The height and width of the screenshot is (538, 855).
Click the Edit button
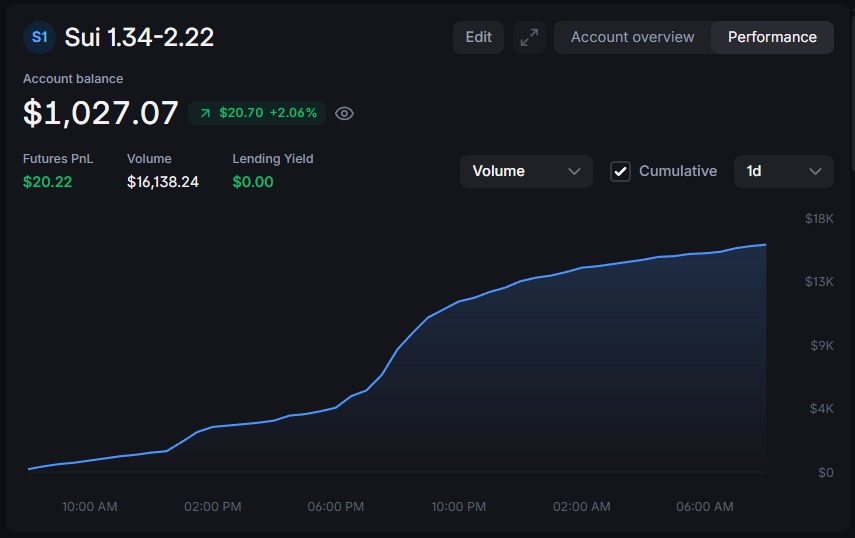tap(478, 37)
